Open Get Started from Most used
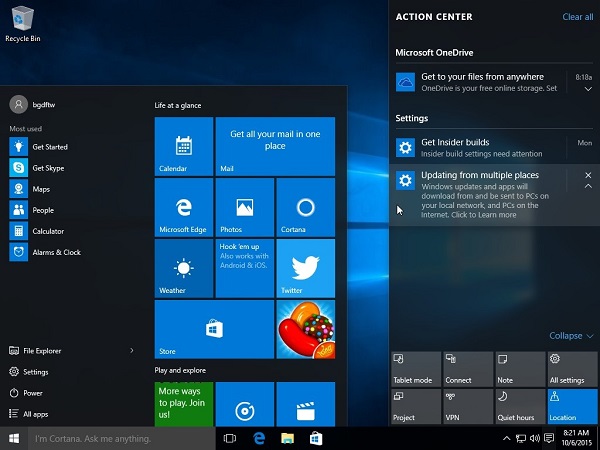Screen dimensions: 600x450 pyautogui.click(x=73, y=147)
